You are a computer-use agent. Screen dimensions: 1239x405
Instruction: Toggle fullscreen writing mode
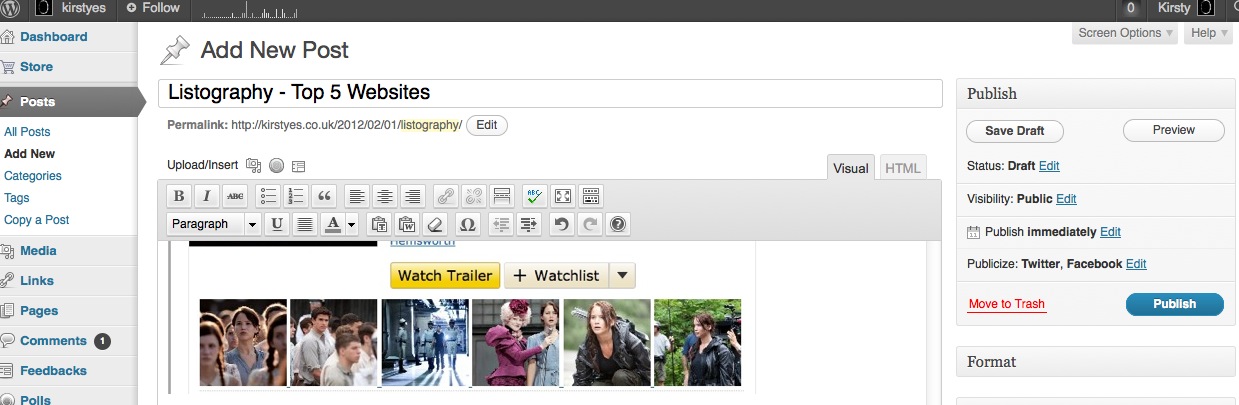(563, 196)
